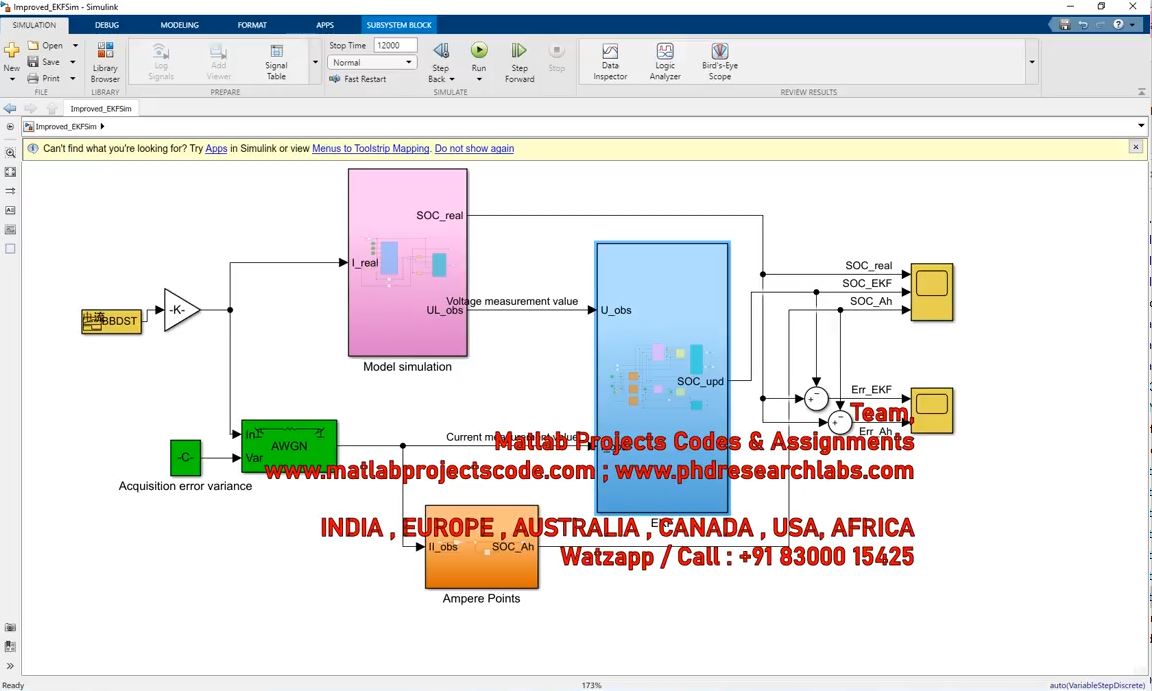Collapse the toolstrip with the minimize arrow
This screenshot has height=691, width=1152.
(x=1141, y=92)
